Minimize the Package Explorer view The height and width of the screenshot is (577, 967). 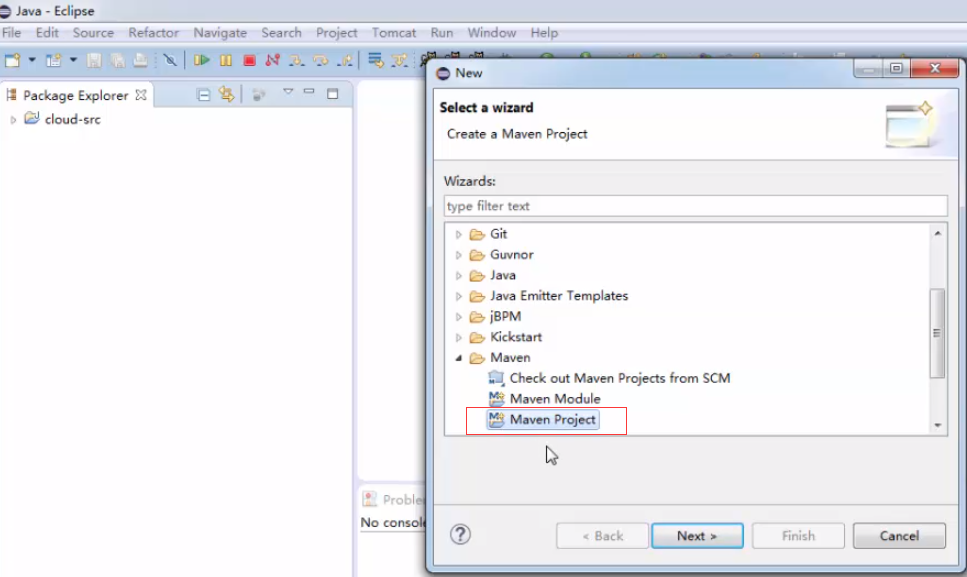(x=309, y=91)
